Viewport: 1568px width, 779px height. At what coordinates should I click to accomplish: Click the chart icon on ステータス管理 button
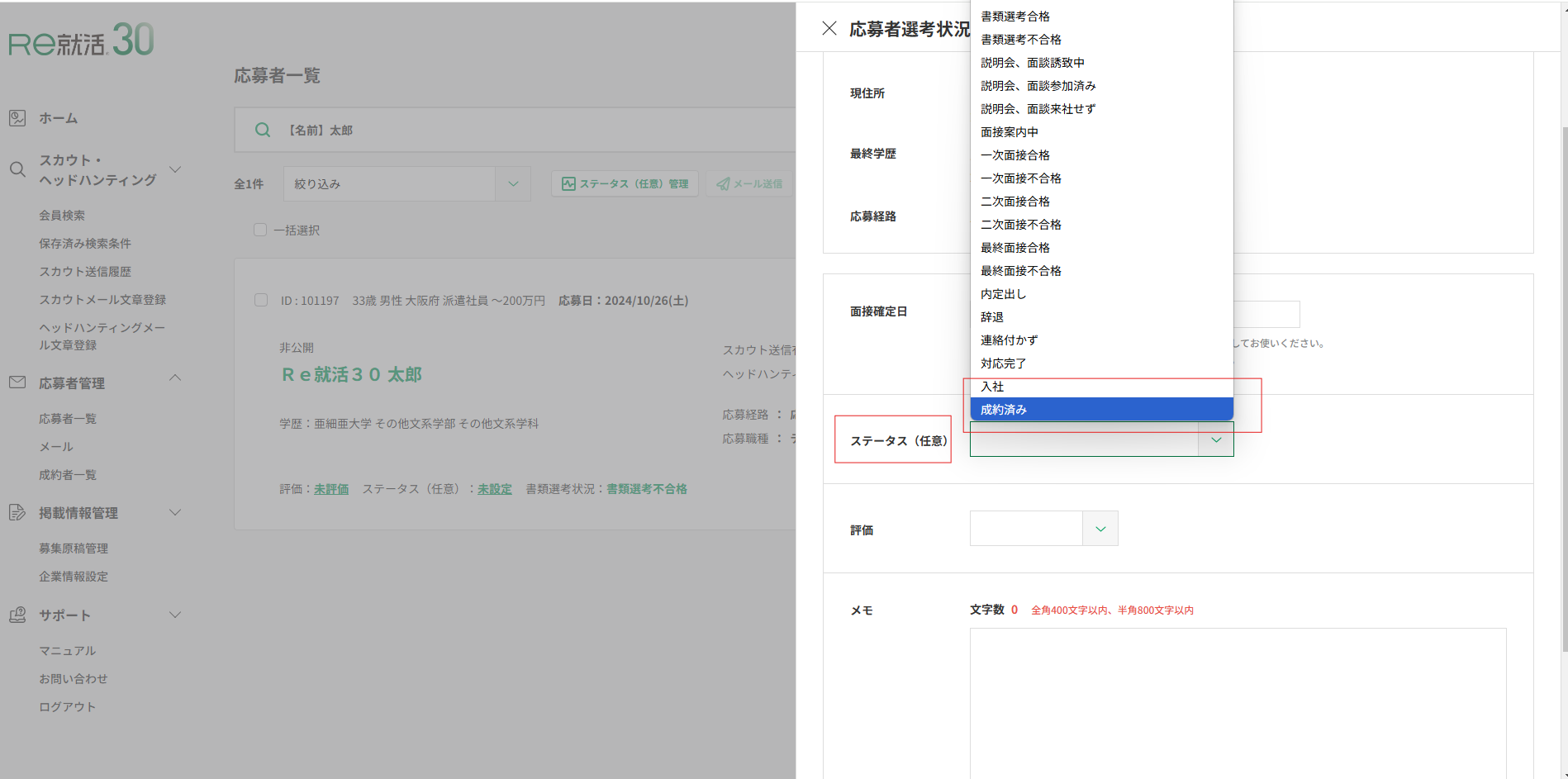568,183
